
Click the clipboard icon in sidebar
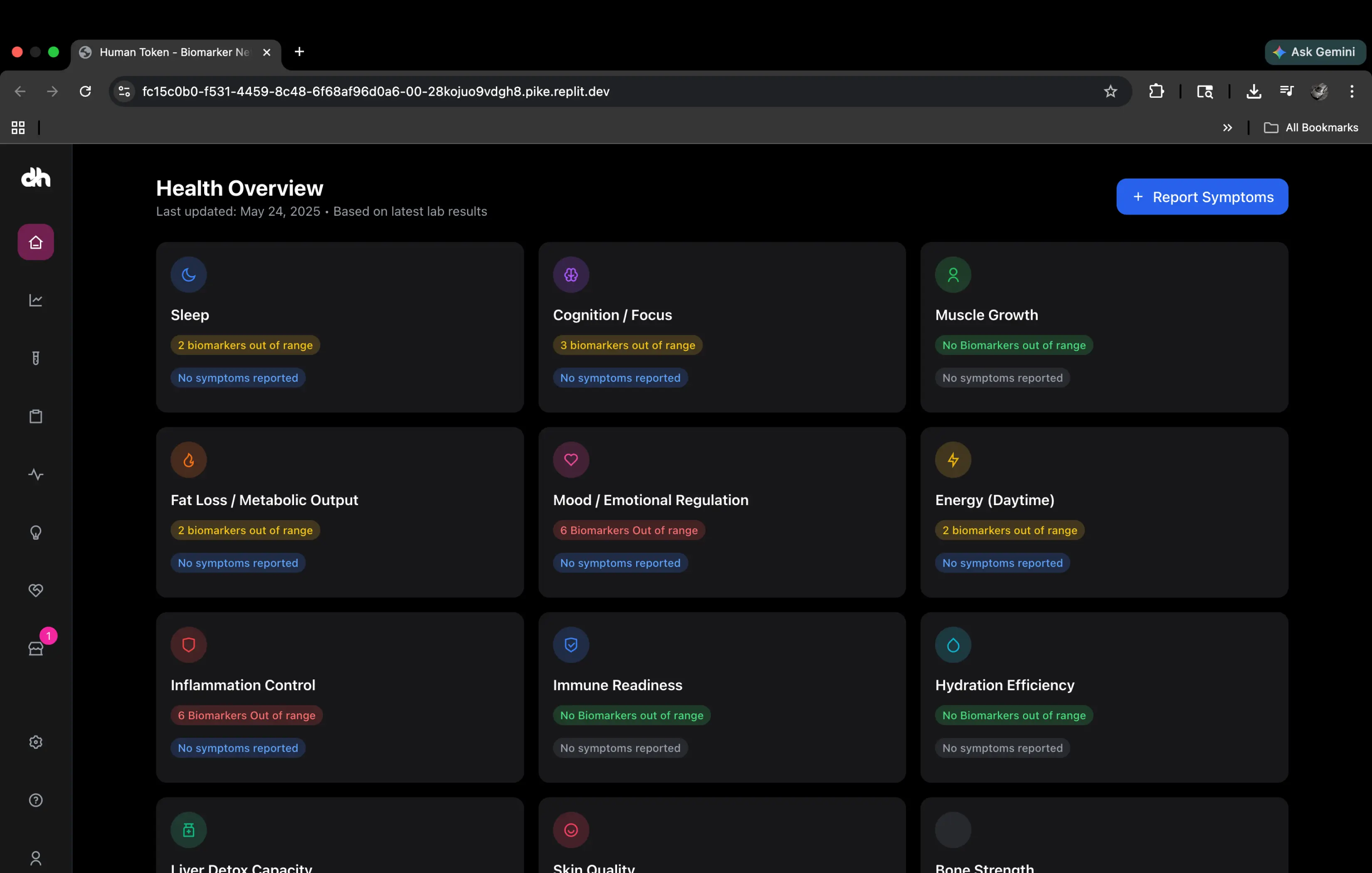[x=35, y=417]
